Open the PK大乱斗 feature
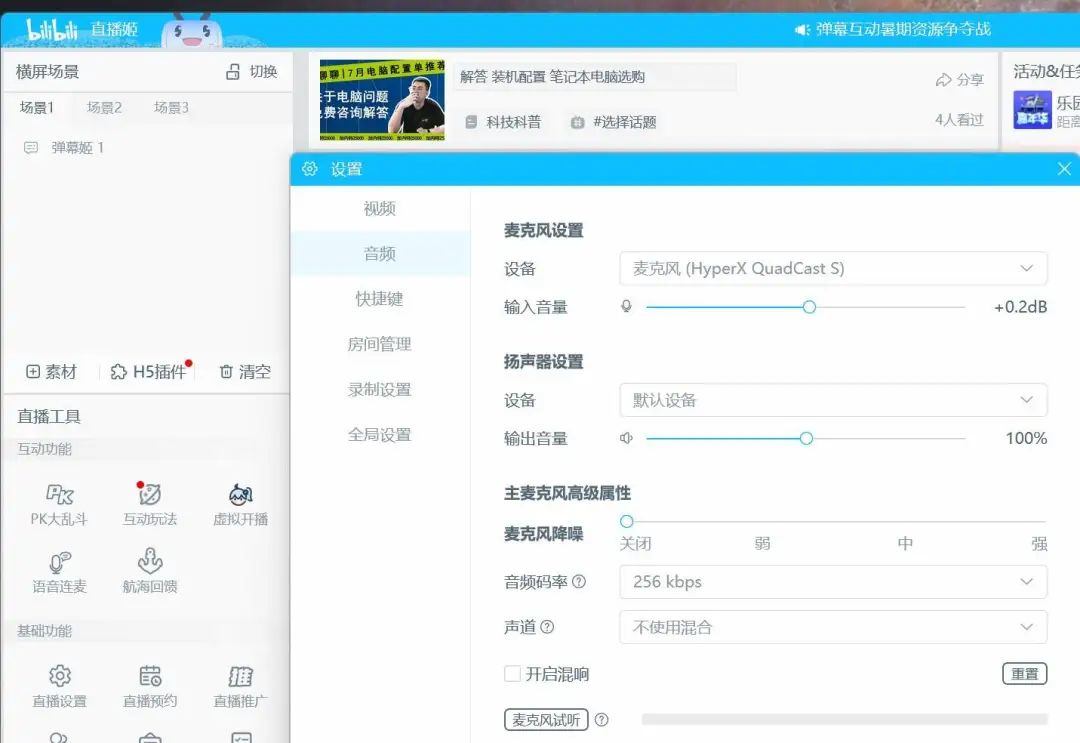 pos(58,502)
